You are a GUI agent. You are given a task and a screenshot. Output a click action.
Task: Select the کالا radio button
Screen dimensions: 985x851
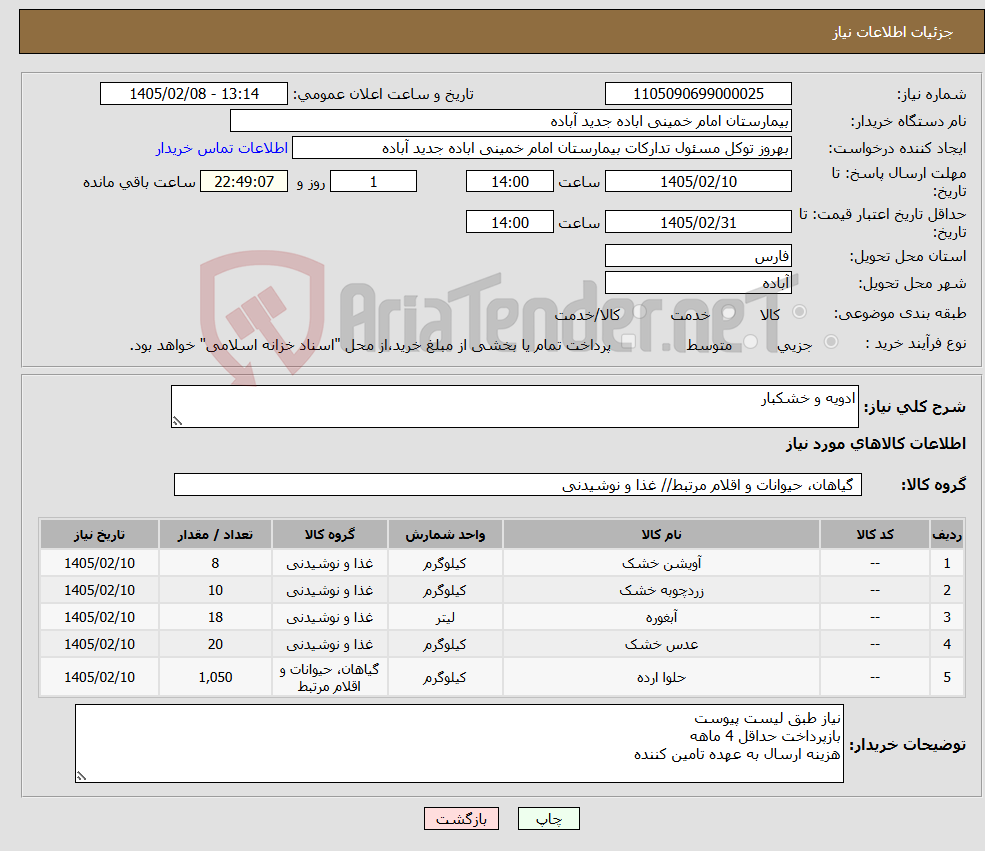[799, 312]
